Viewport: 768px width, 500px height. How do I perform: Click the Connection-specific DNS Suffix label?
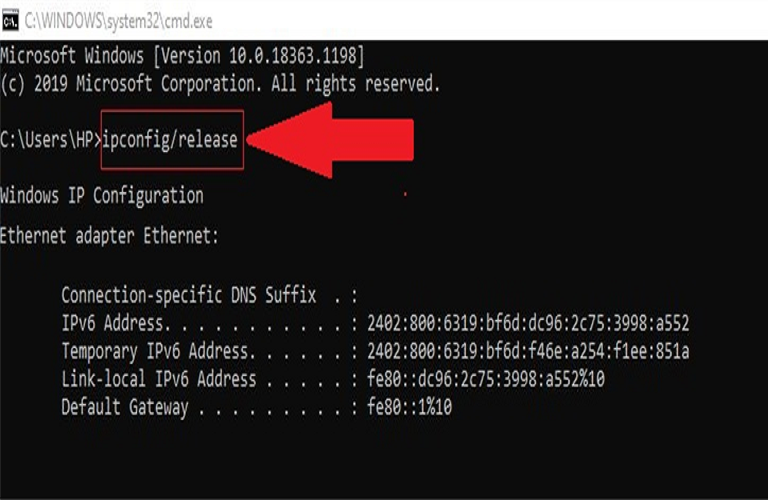point(188,295)
